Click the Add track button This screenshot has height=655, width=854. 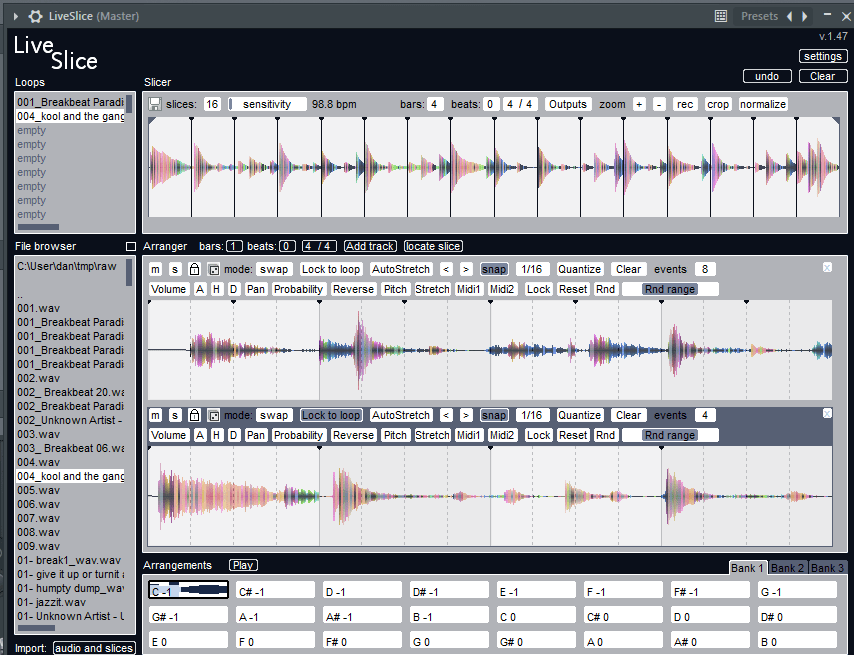pyautogui.click(x=370, y=246)
